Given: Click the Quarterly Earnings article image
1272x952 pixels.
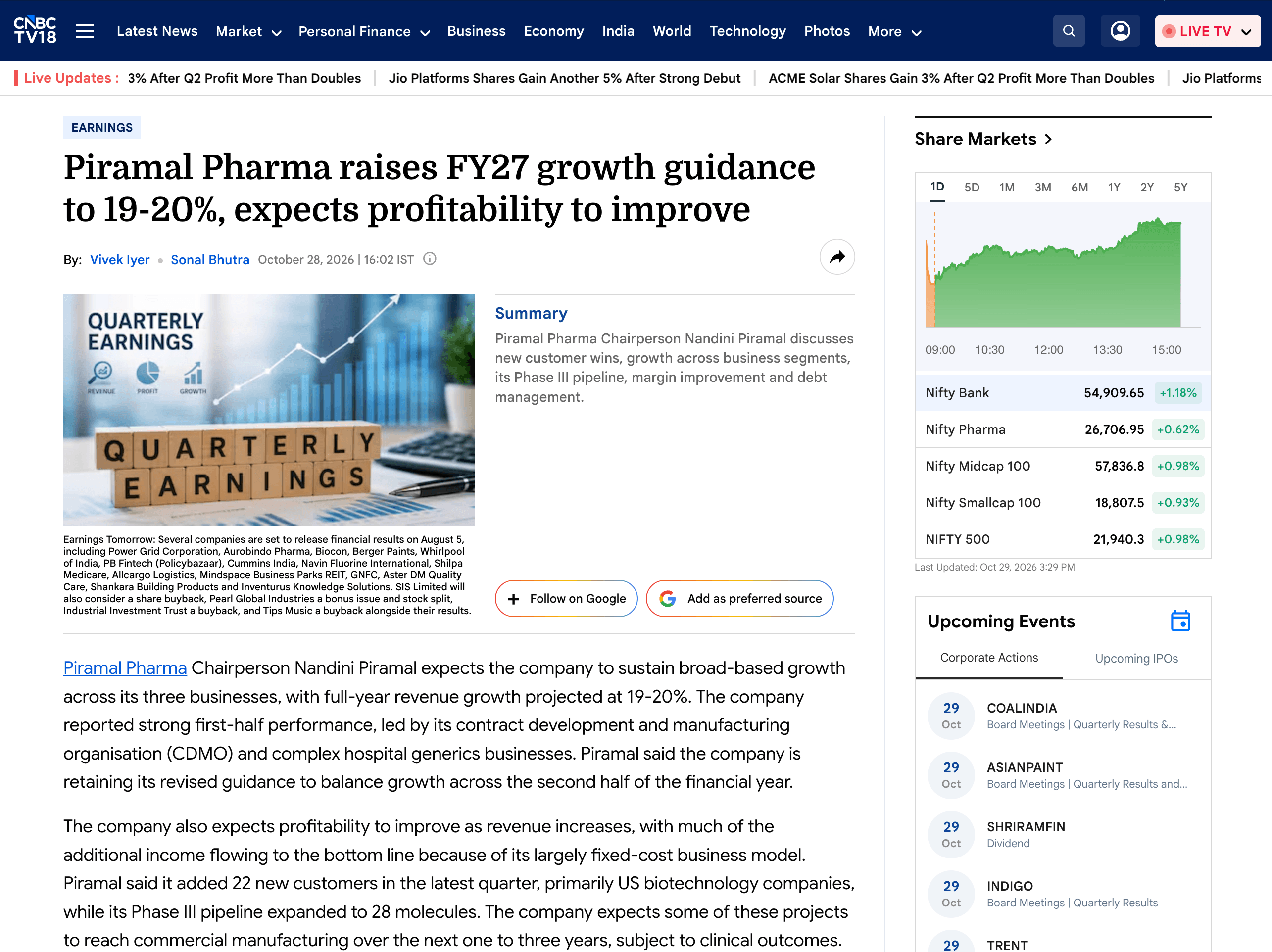Looking at the screenshot, I should (x=269, y=410).
